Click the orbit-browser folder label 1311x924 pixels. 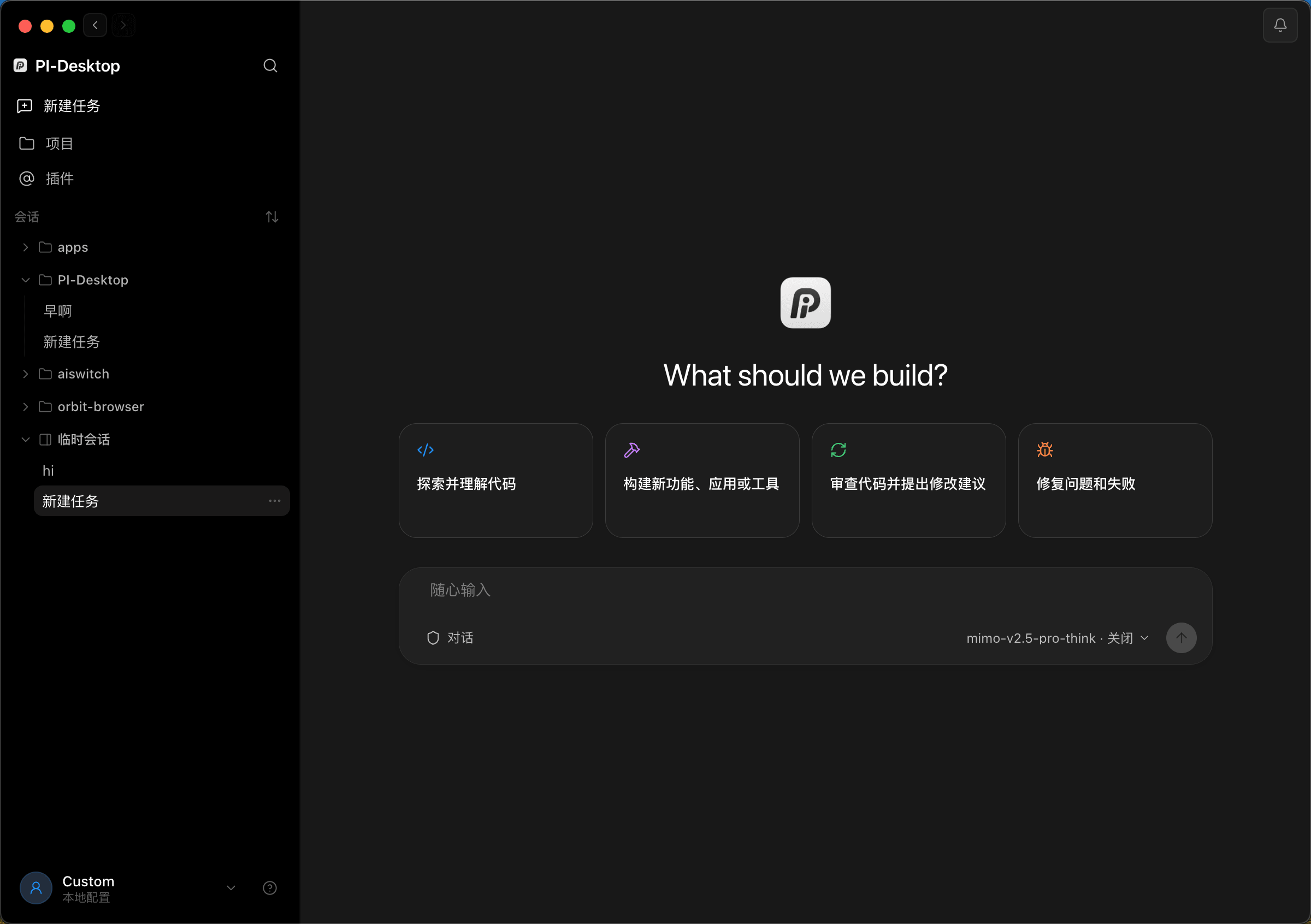tap(101, 406)
